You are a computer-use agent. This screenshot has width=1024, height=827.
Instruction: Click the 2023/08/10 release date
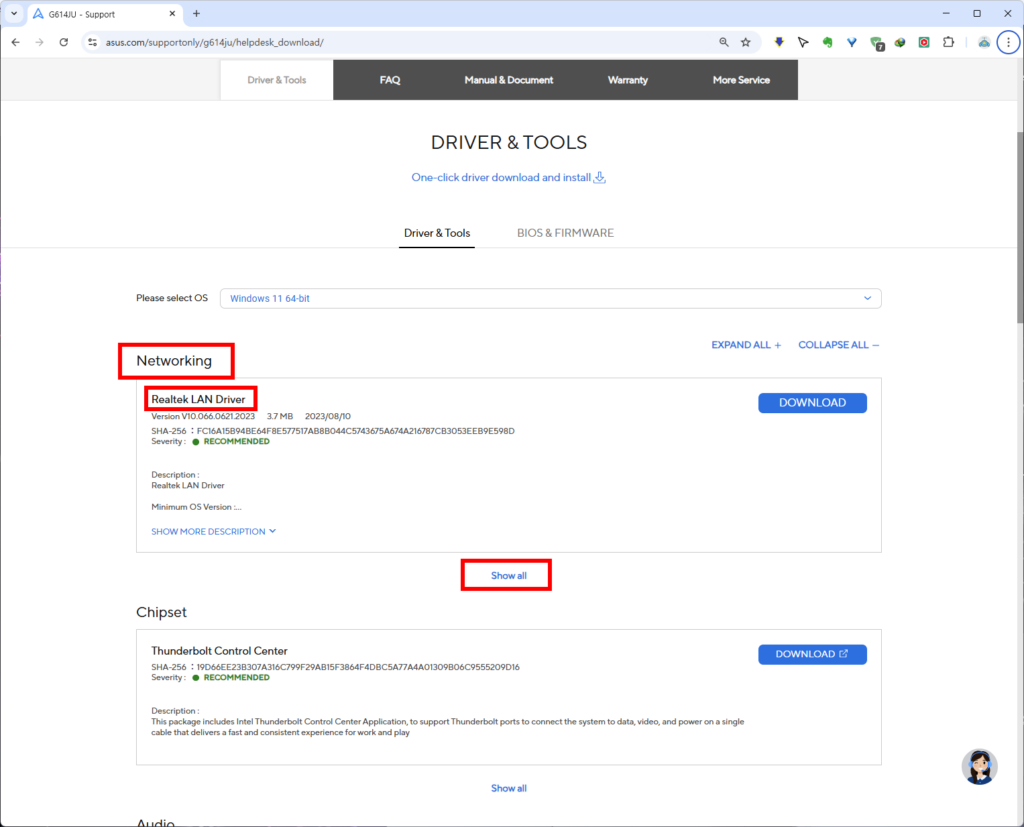[328, 416]
